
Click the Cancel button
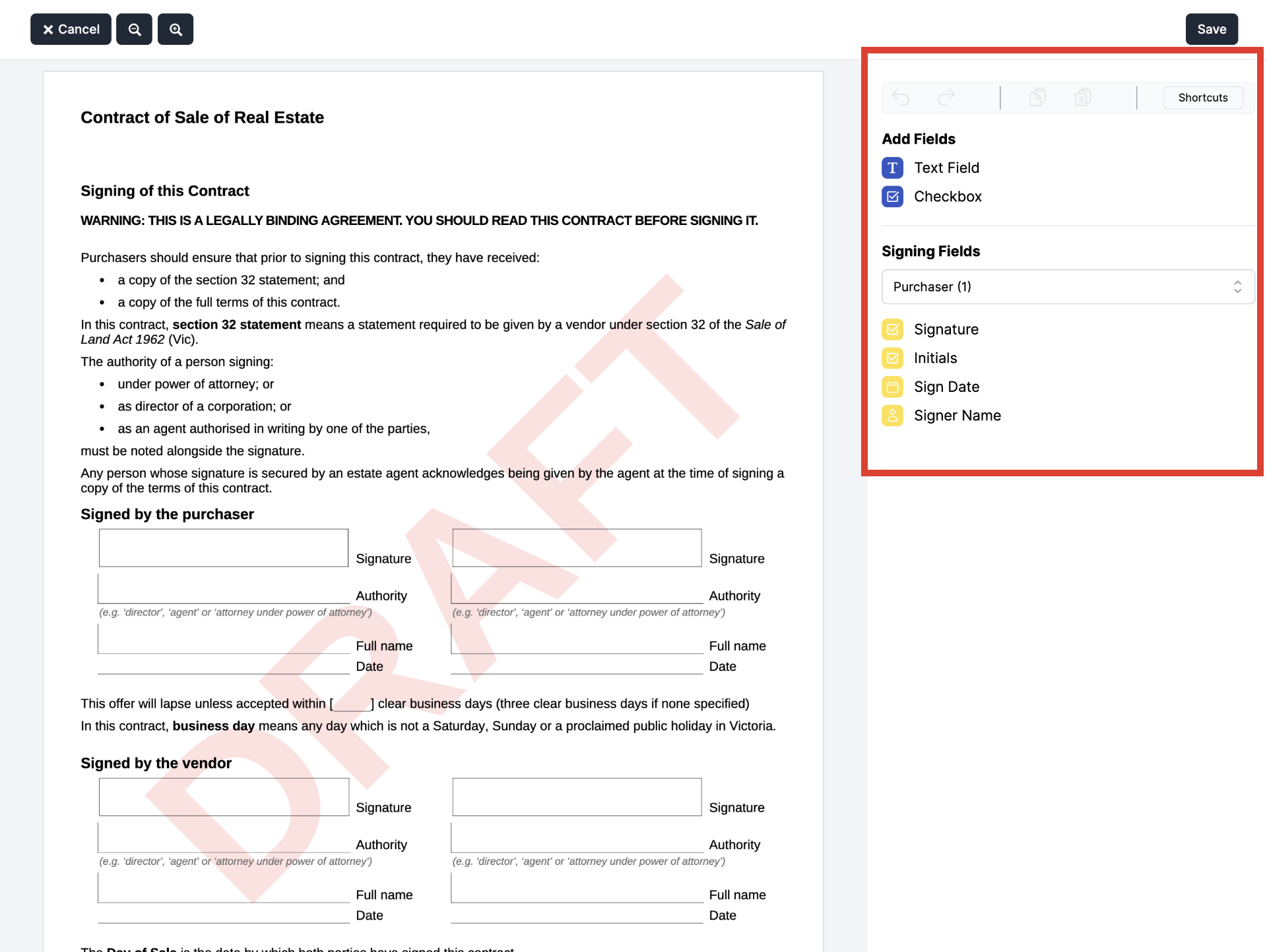pos(71,29)
